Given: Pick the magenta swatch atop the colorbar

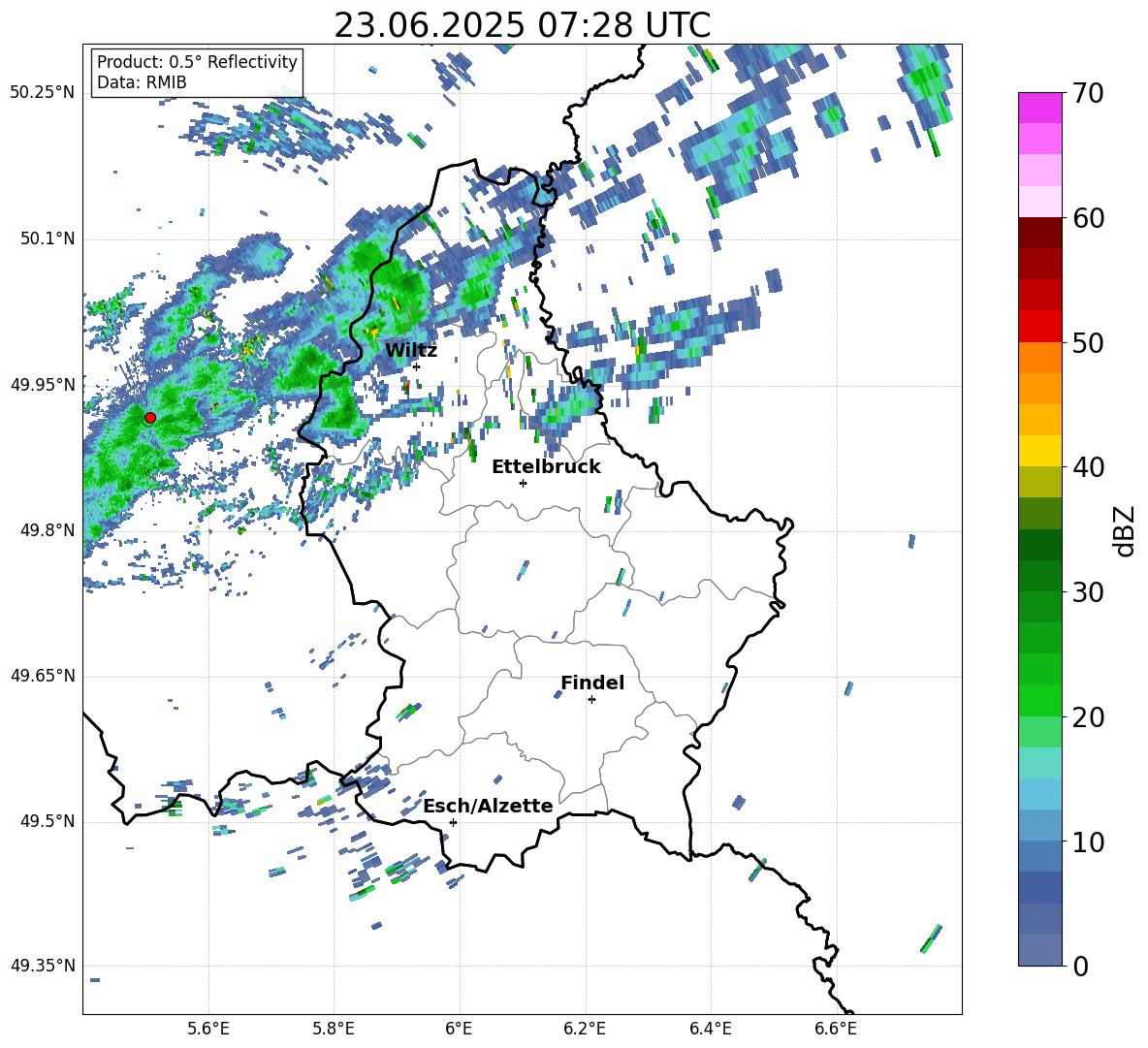Looking at the screenshot, I should tap(1039, 108).
